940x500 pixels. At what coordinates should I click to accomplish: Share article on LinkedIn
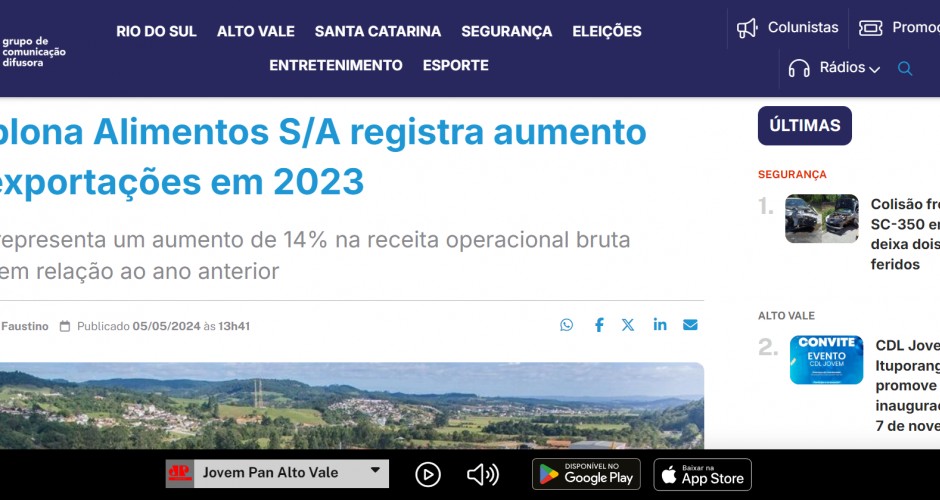click(660, 325)
